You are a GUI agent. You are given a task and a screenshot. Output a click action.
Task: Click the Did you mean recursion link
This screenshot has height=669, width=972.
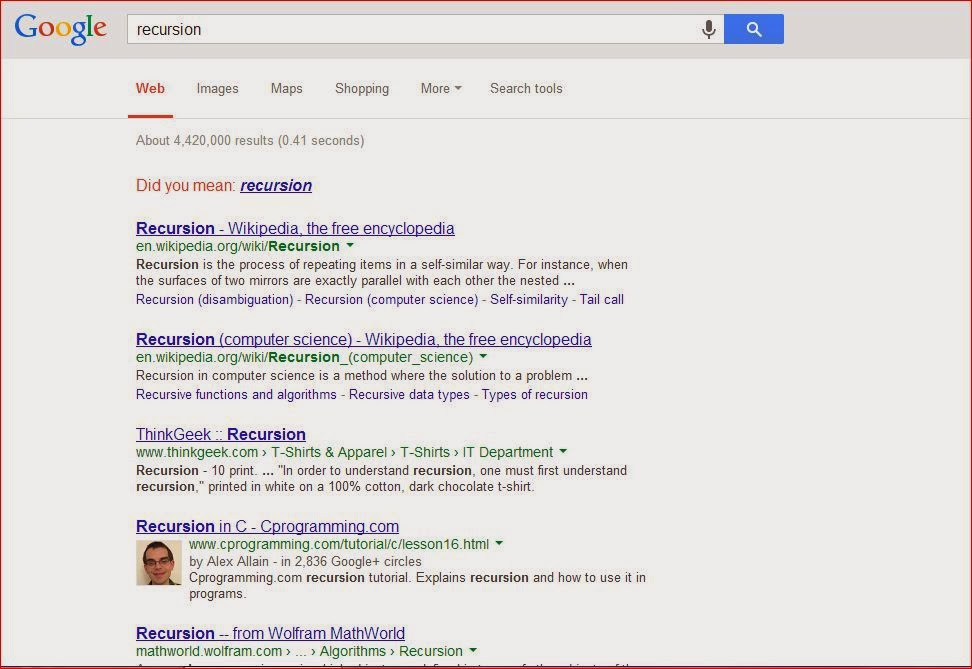coord(276,185)
